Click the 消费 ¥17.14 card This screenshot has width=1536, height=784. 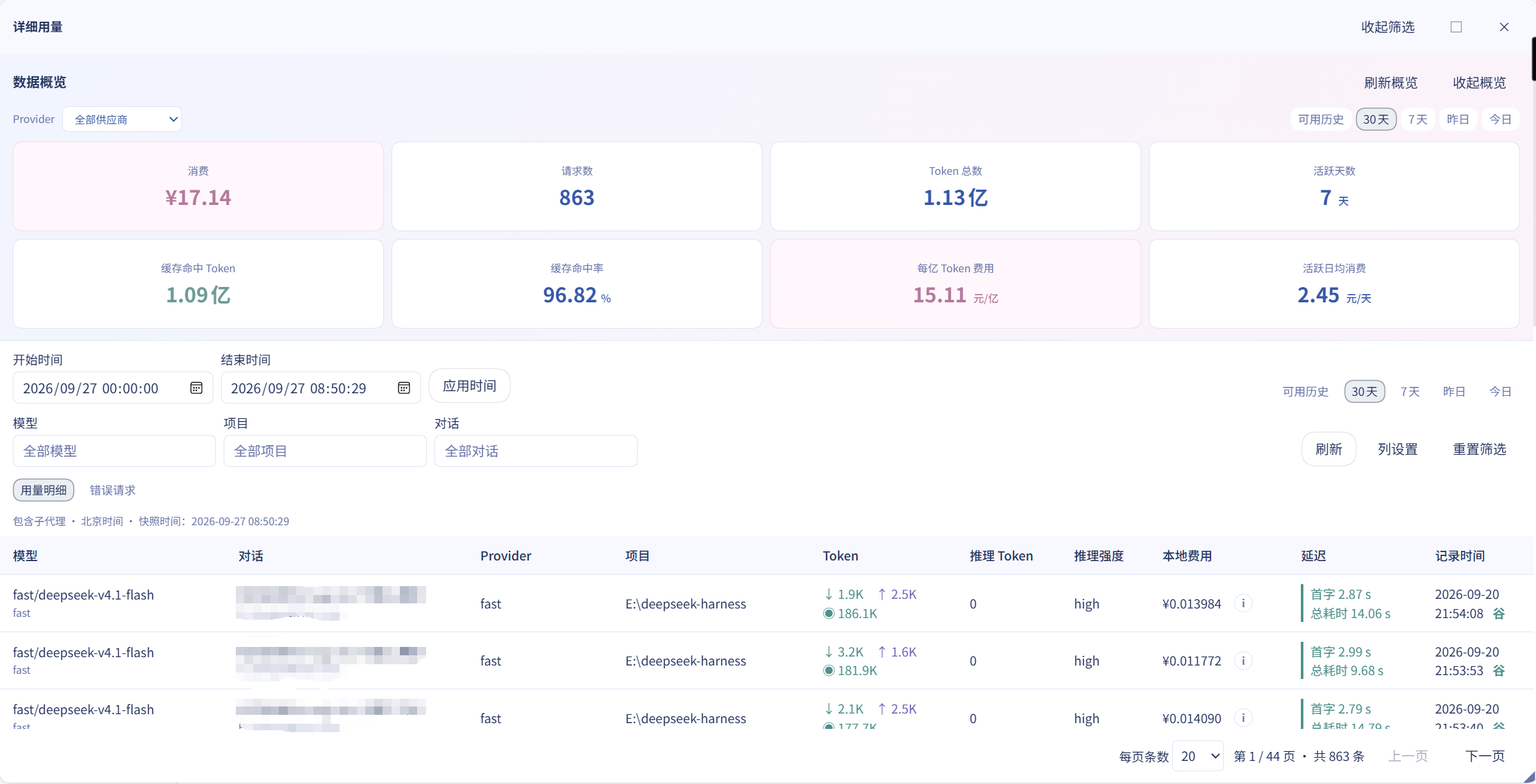tap(198, 186)
